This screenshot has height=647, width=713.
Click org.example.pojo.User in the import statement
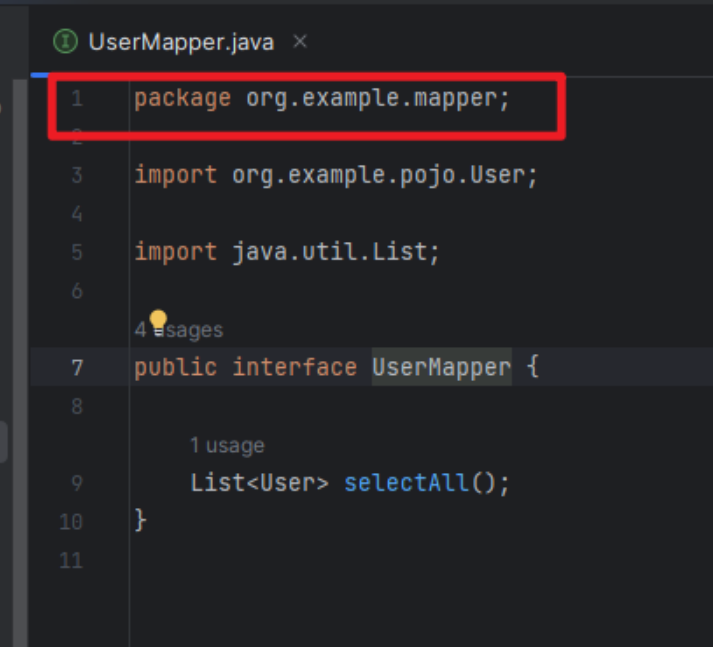pos(380,175)
